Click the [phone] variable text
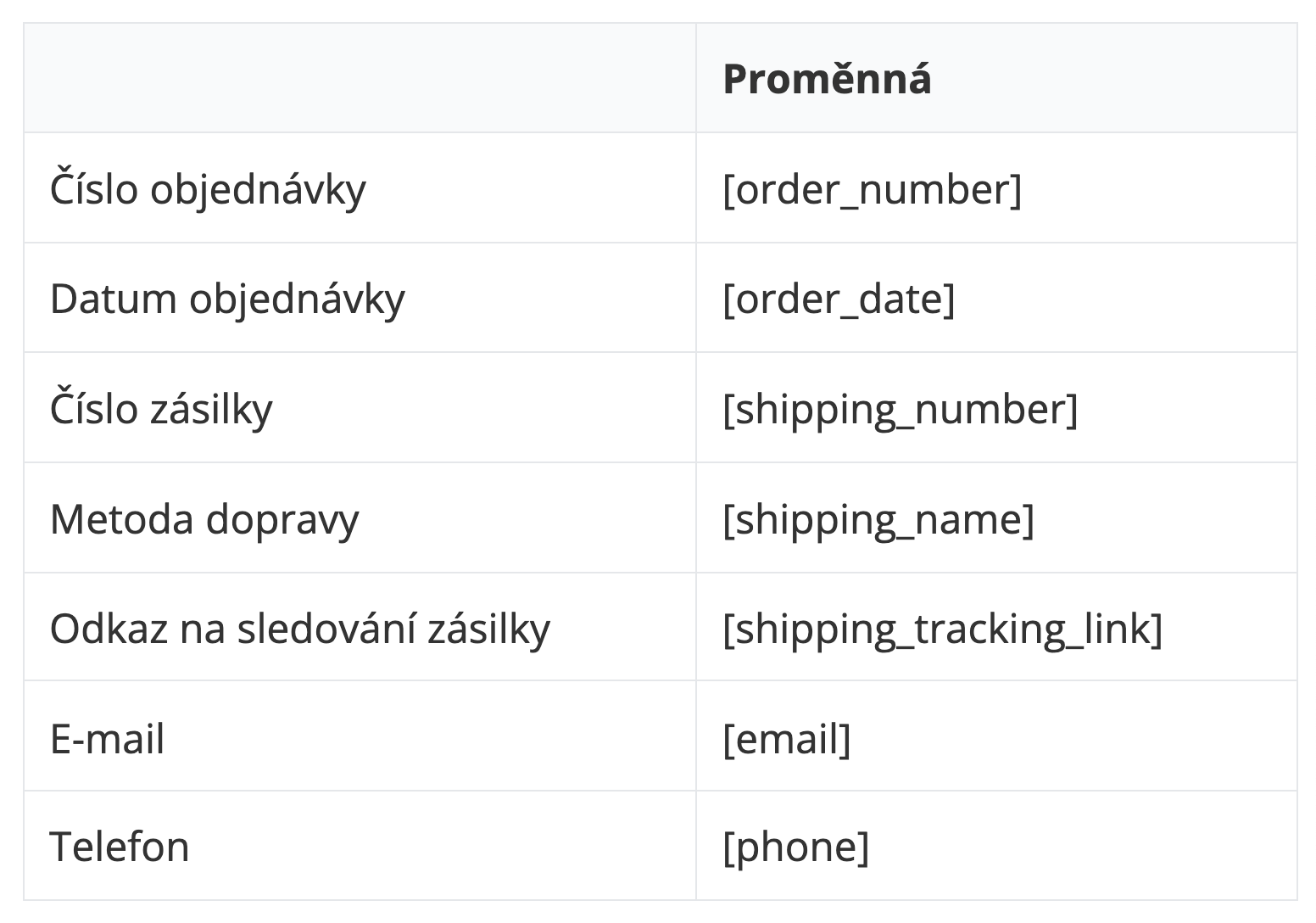 (795, 847)
